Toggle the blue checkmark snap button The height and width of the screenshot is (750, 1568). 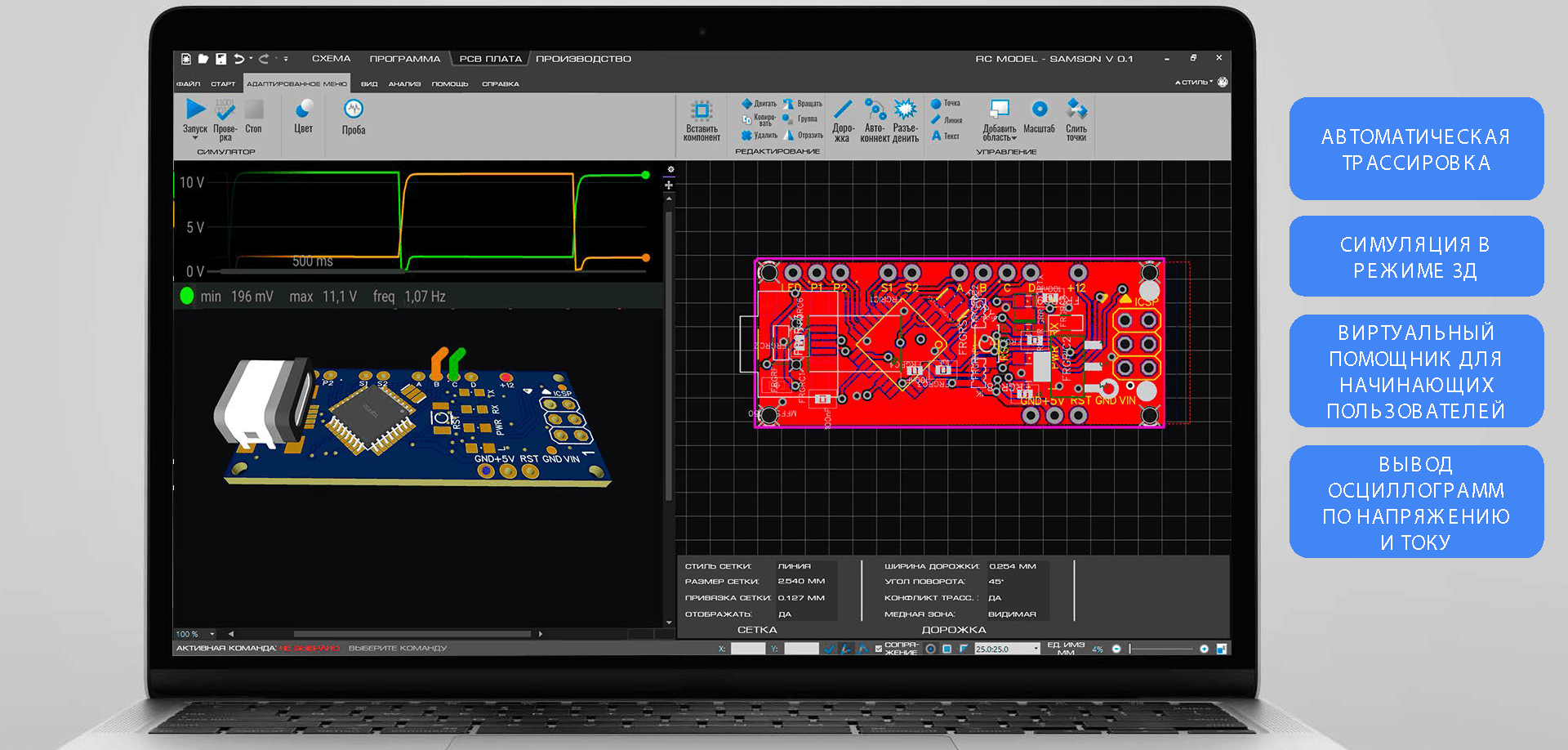click(x=829, y=649)
